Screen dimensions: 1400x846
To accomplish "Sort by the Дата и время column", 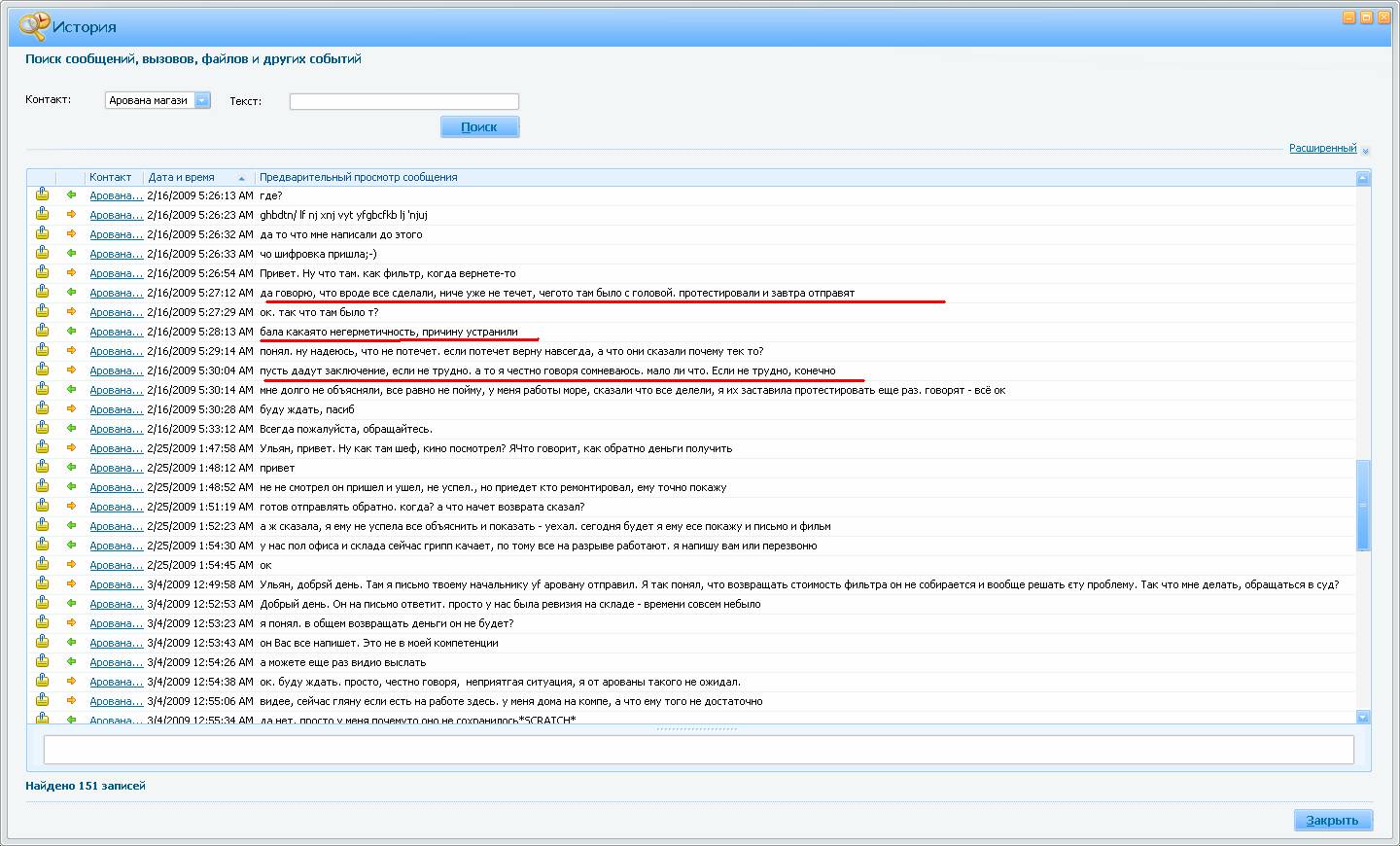I will tap(182, 177).
